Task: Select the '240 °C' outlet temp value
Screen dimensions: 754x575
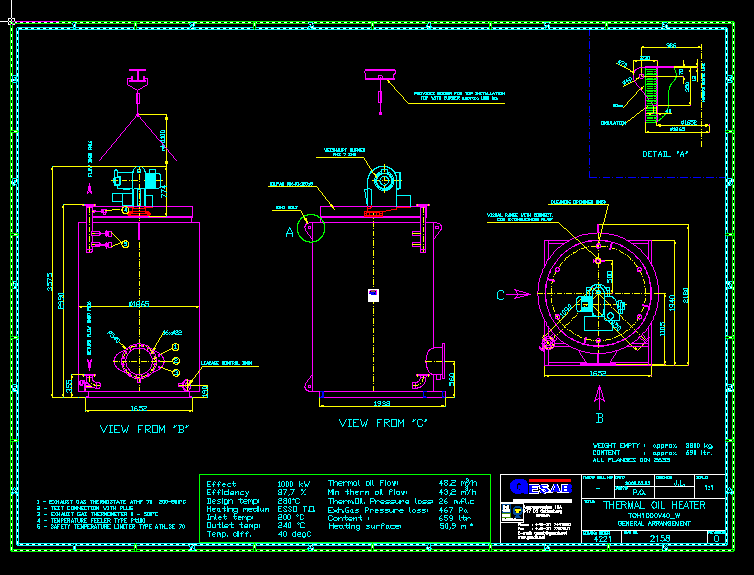Action: (291, 525)
